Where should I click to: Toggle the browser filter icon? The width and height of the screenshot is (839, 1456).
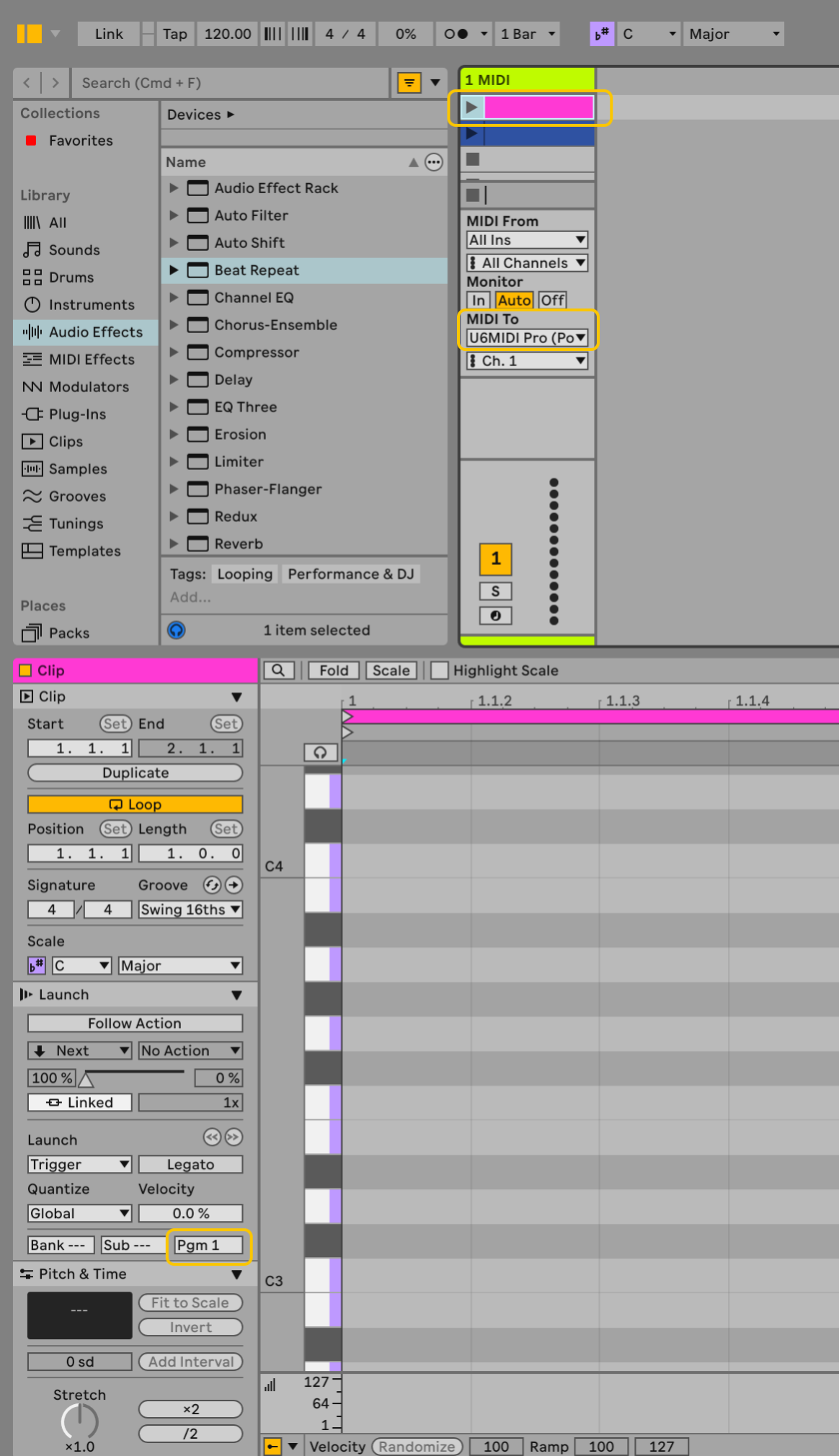(409, 83)
